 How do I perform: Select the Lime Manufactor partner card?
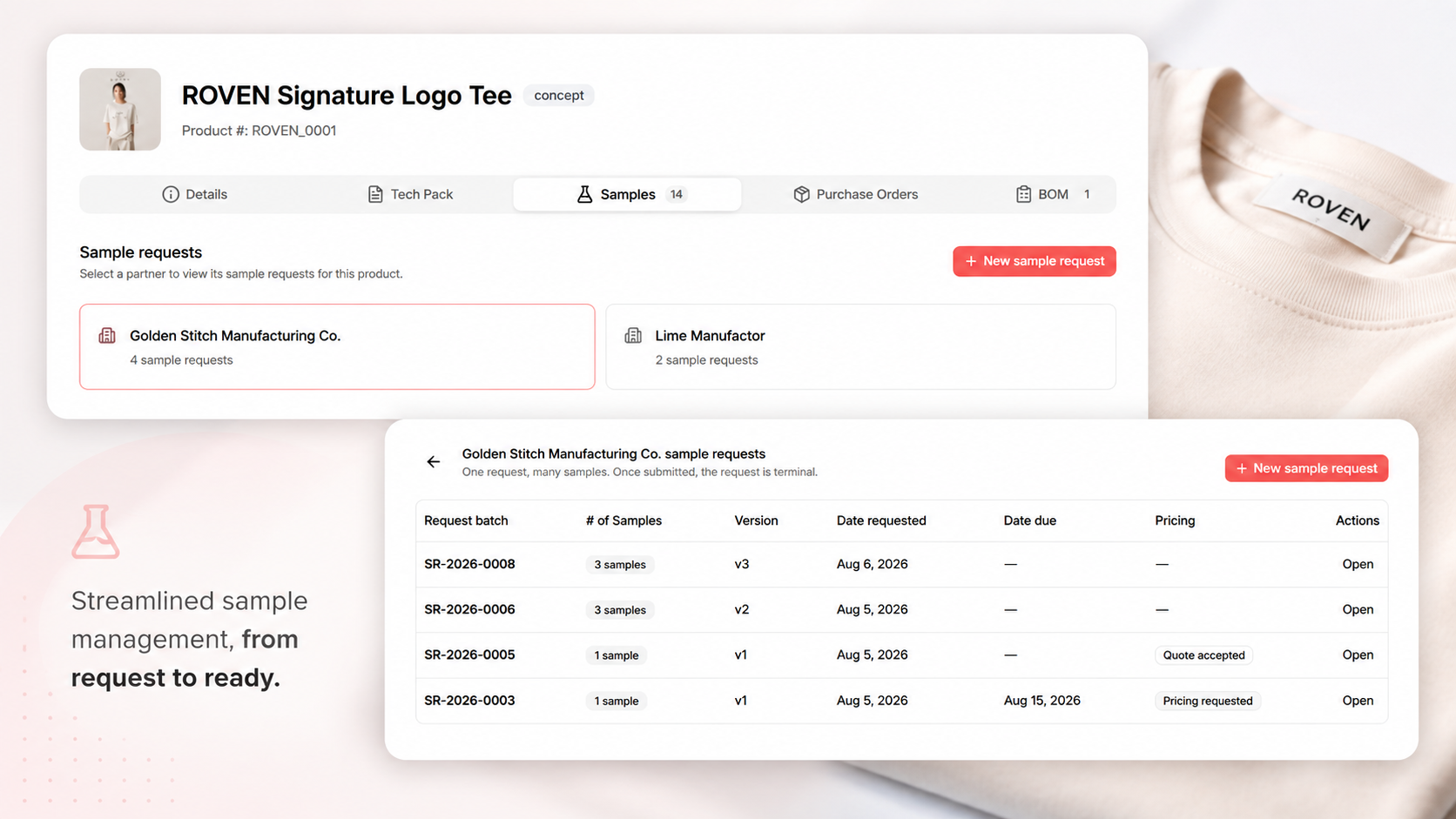tap(860, 346)
